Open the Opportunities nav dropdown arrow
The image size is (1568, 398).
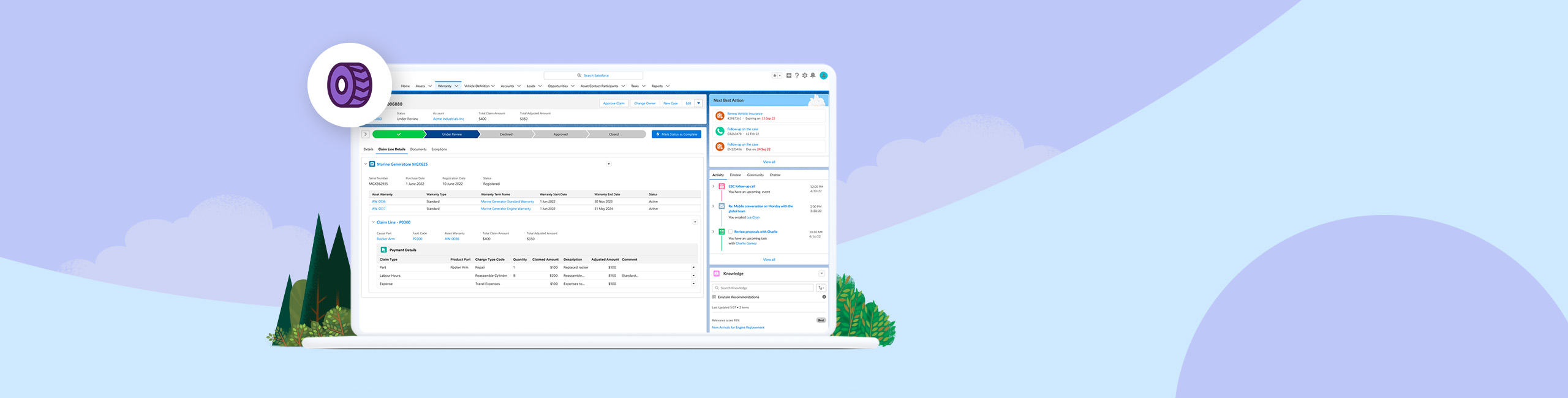tap(573, 86)
